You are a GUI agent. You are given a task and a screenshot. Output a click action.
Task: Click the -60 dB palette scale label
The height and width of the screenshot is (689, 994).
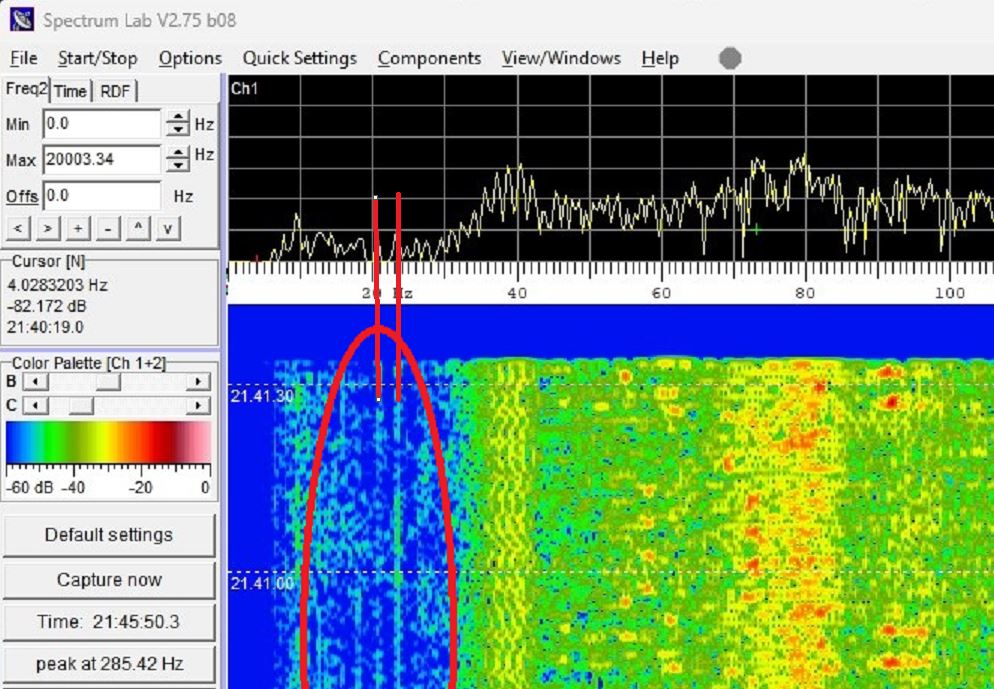[x=29, y=487]
